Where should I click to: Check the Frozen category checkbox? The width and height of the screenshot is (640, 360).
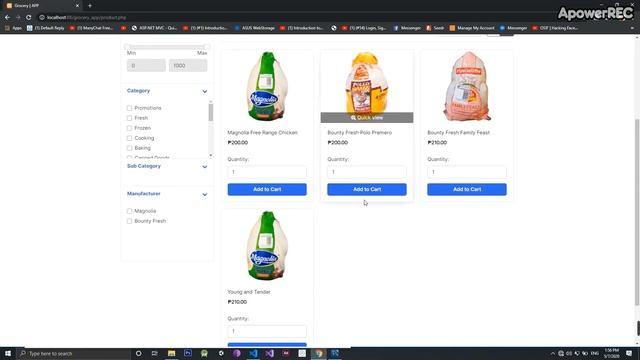129,128
